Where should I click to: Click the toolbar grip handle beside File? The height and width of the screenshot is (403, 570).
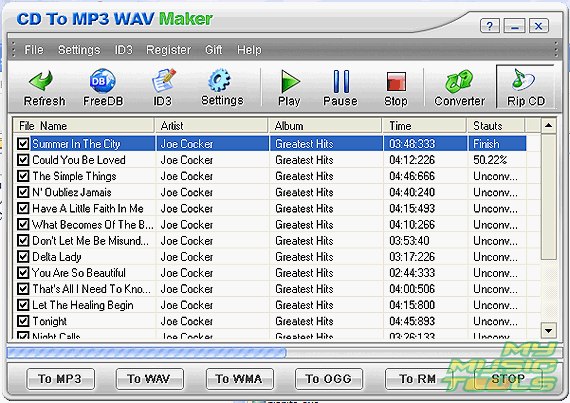(13, 49)
